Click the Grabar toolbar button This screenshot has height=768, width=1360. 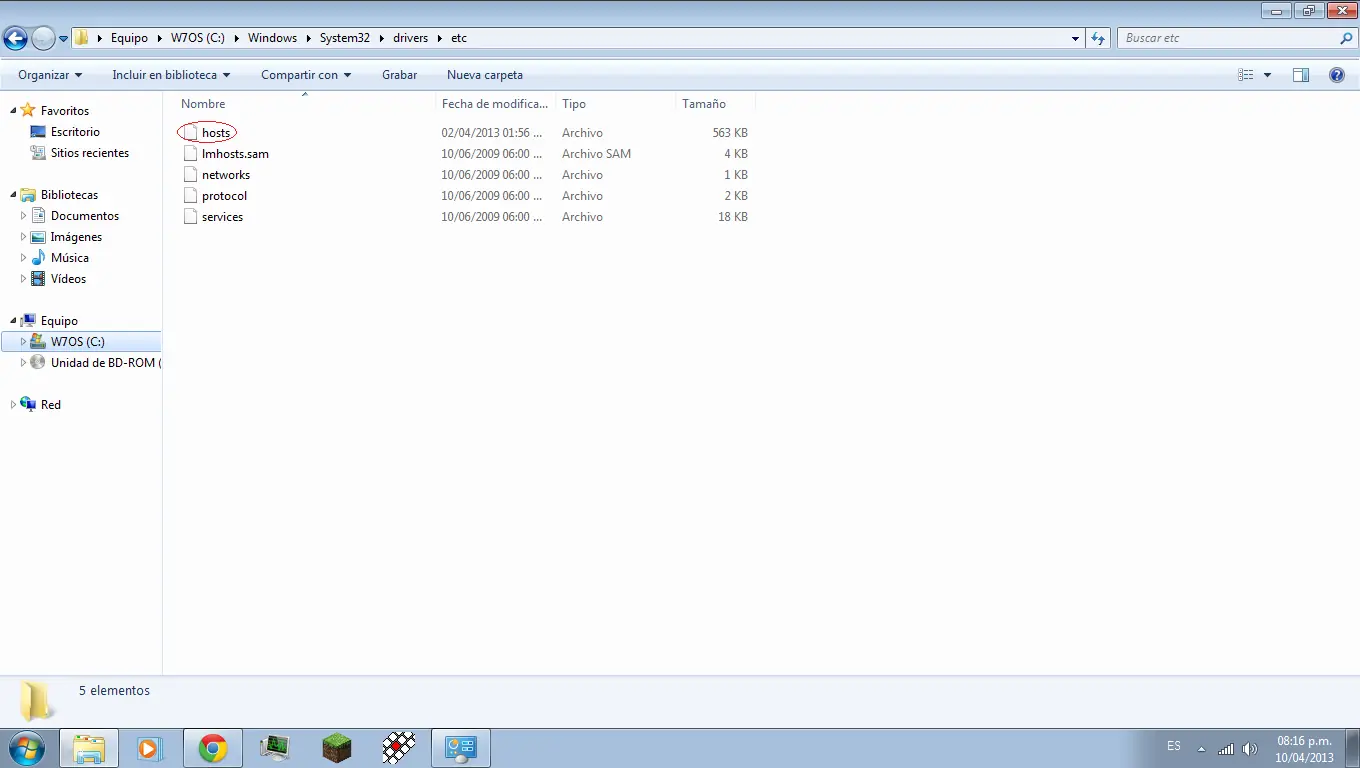pos(399,75)
